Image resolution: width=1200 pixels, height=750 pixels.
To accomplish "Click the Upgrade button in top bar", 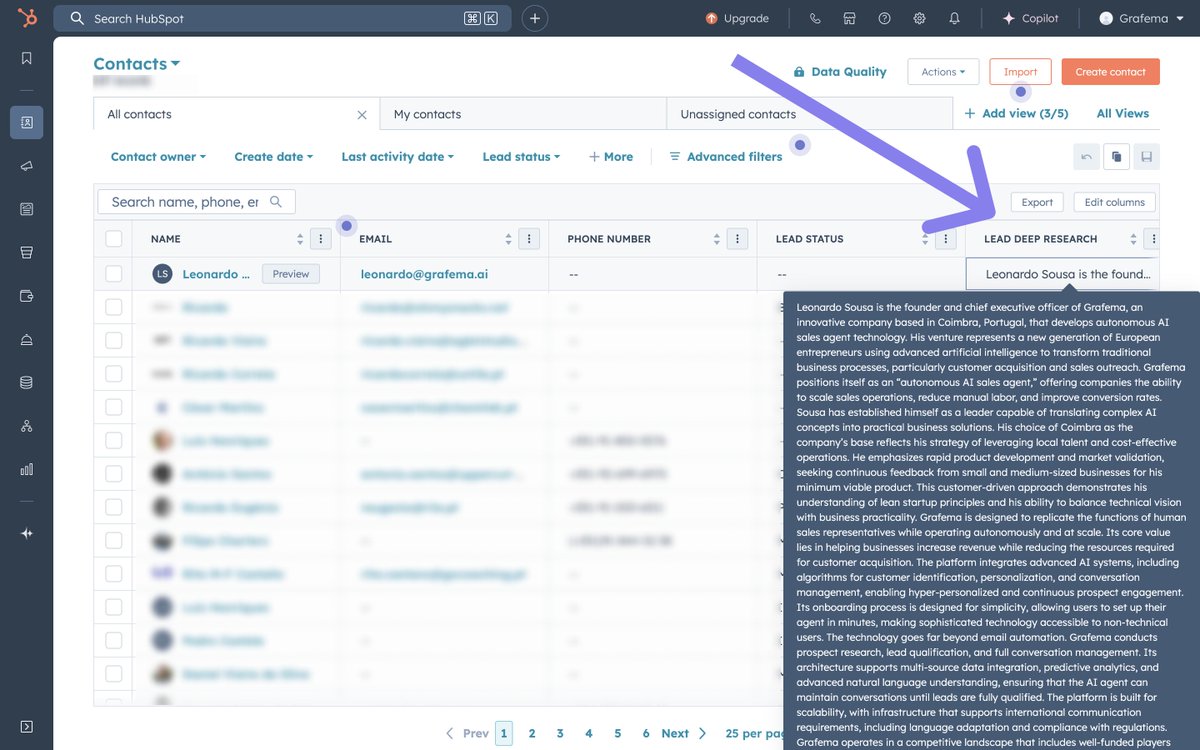I will coord(737,18).
